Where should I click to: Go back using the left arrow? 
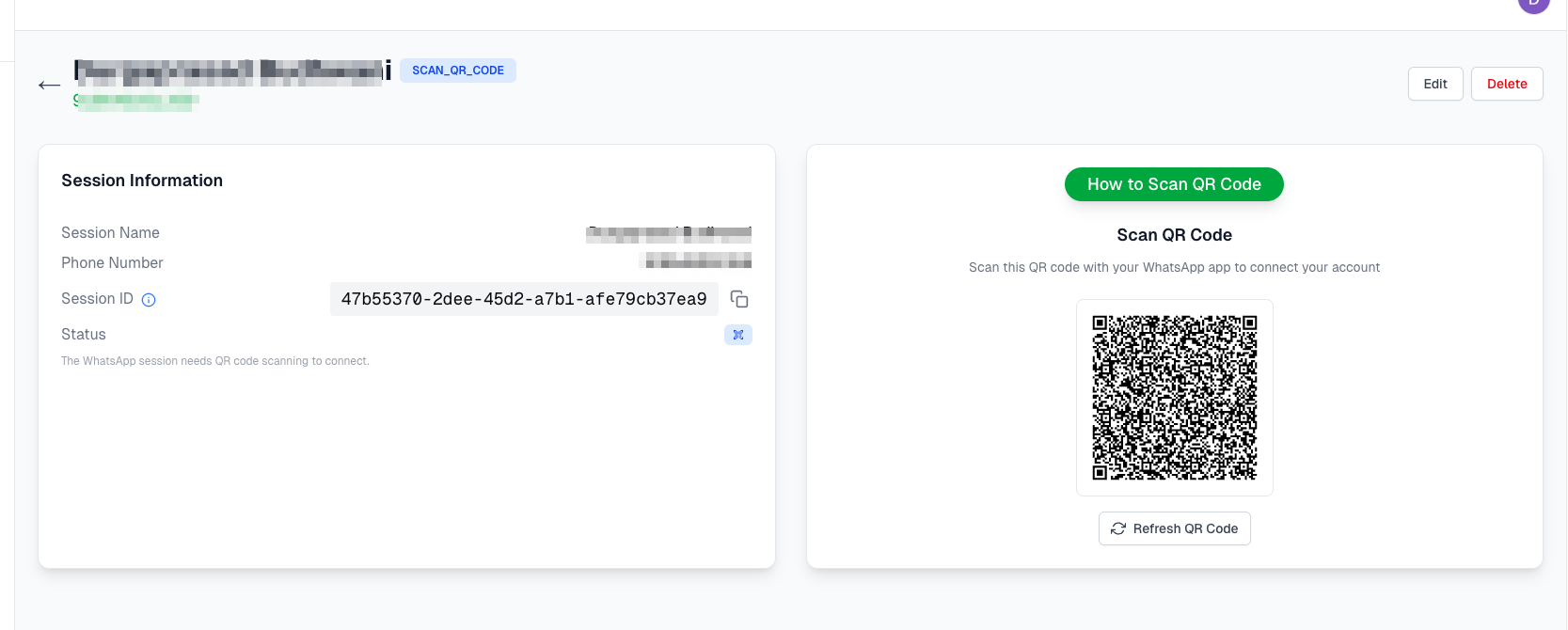[x=49, y=85]
